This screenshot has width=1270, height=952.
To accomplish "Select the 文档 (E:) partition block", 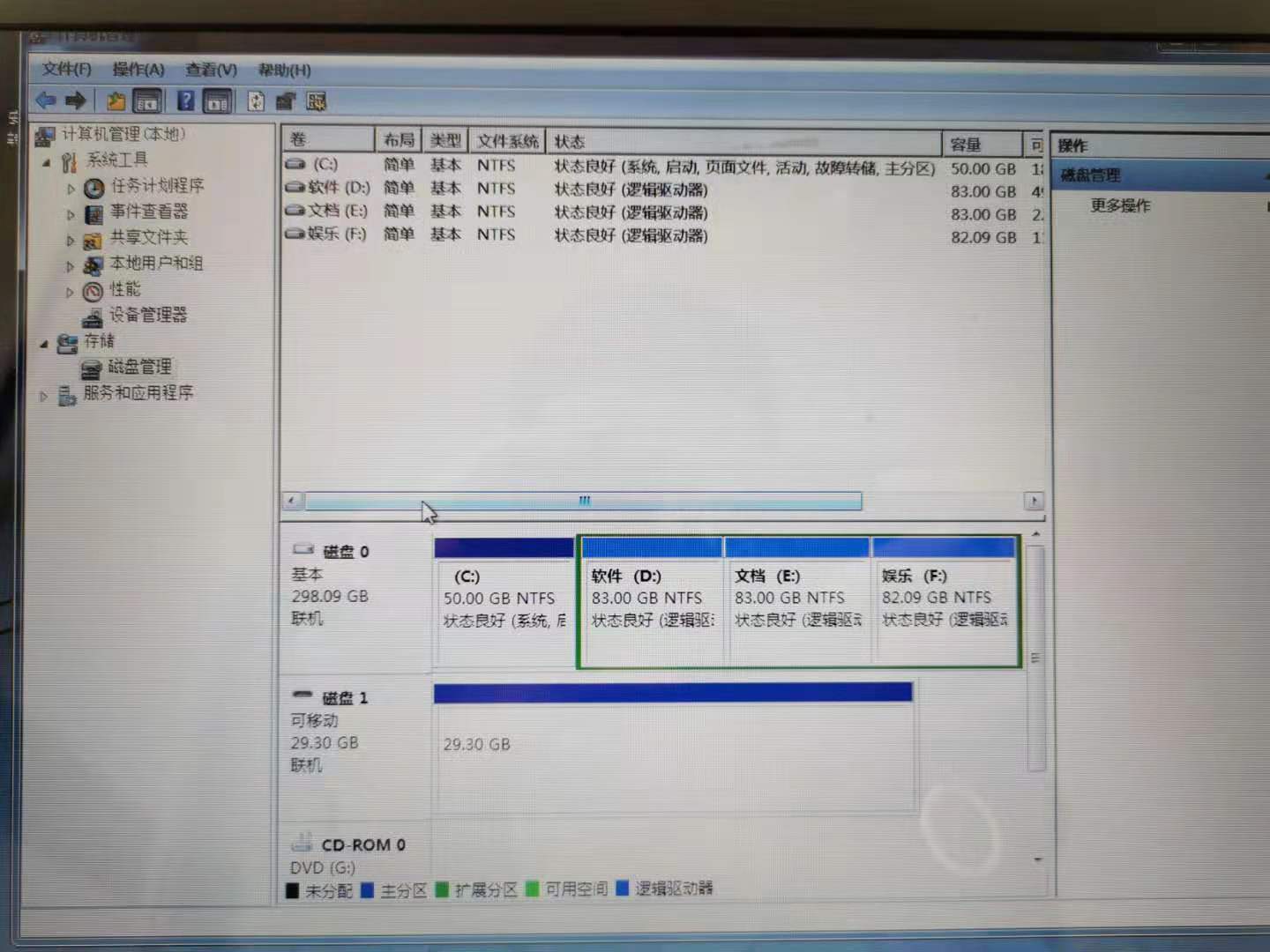I will click(797, 603).
